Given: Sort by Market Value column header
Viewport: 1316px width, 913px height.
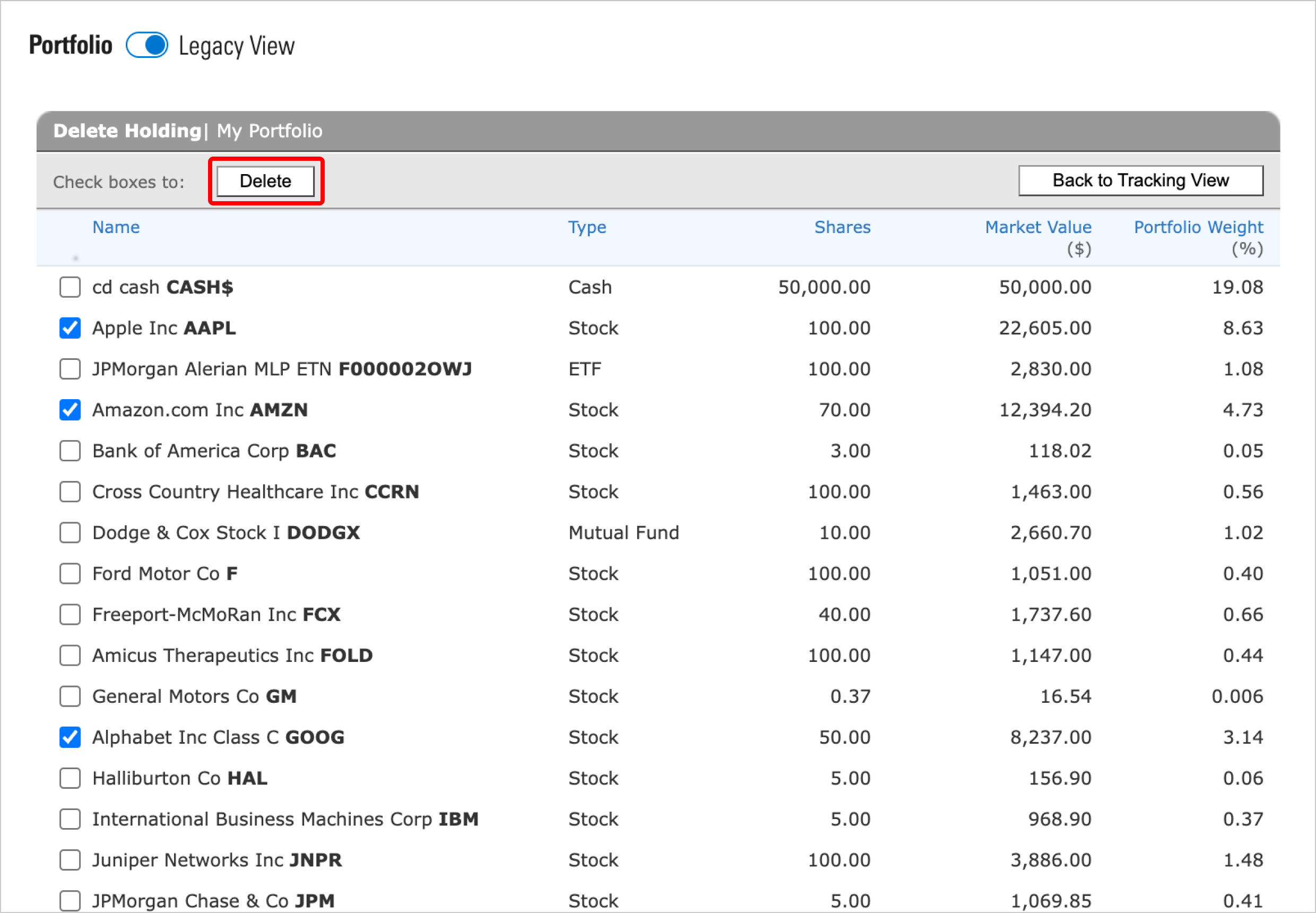Looking at the screenshot, I should click(1037, 227).
